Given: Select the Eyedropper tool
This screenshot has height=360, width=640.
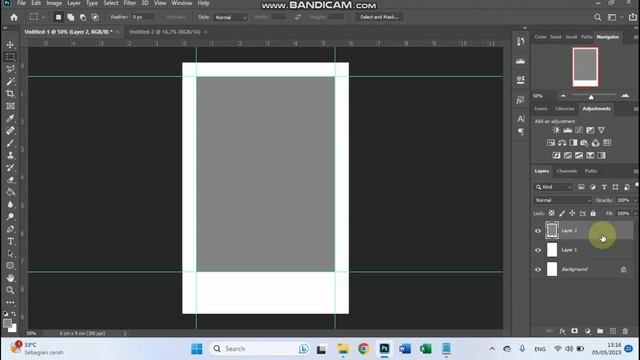Looking at the screenshot, I should 10,118.
